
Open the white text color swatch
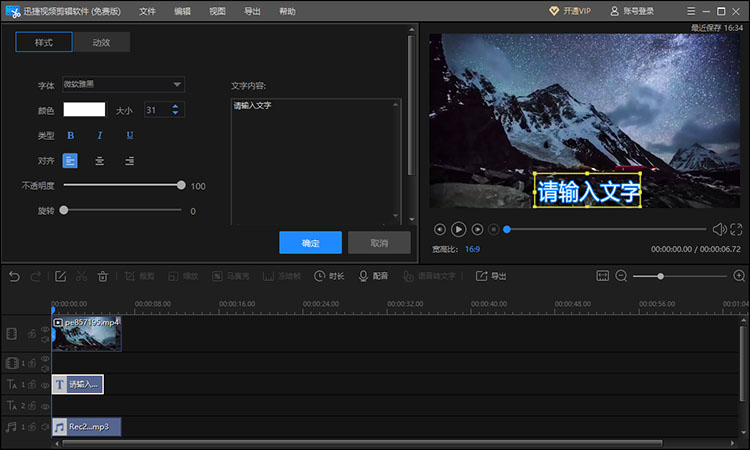point(84,110)
